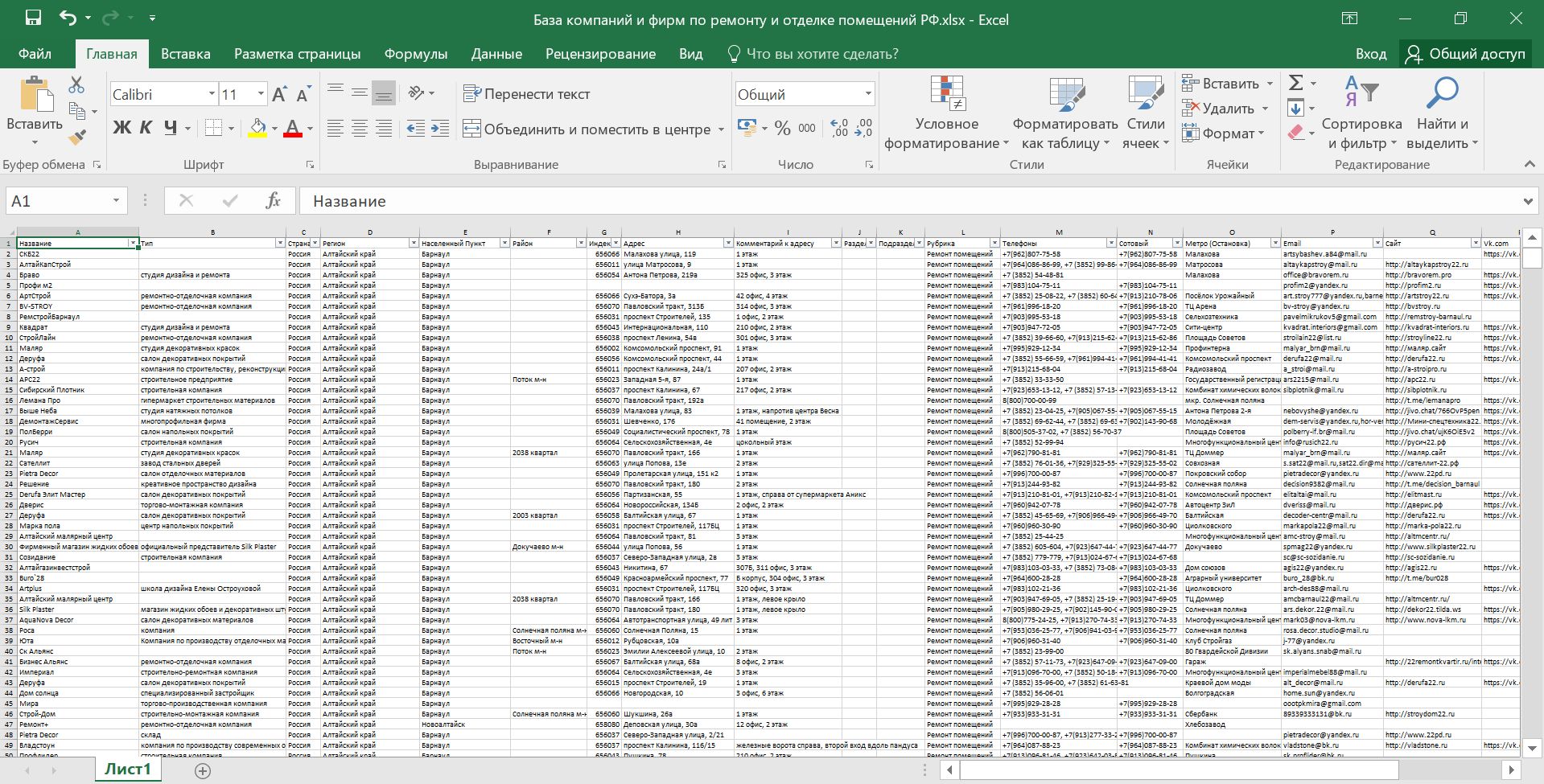This screenshot has width=1544, height=784.
Task: Select the Format Painter brush icon
Action: [x=77, y=138]
